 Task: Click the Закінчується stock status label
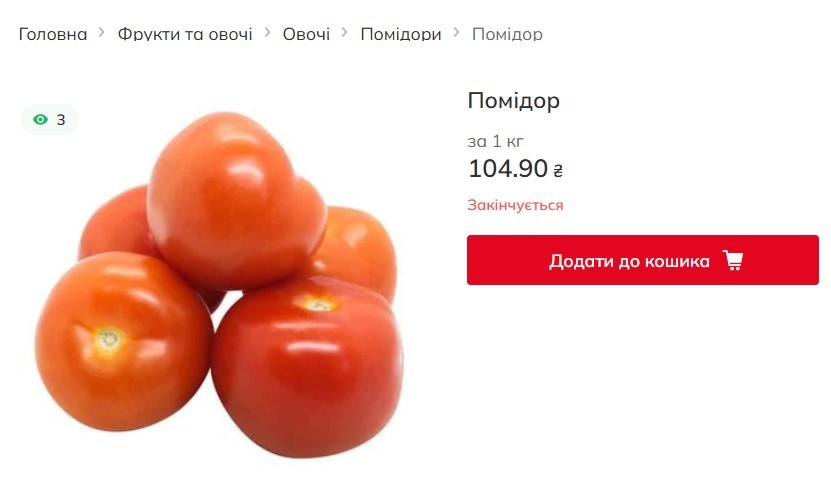(x=515, y=205)
